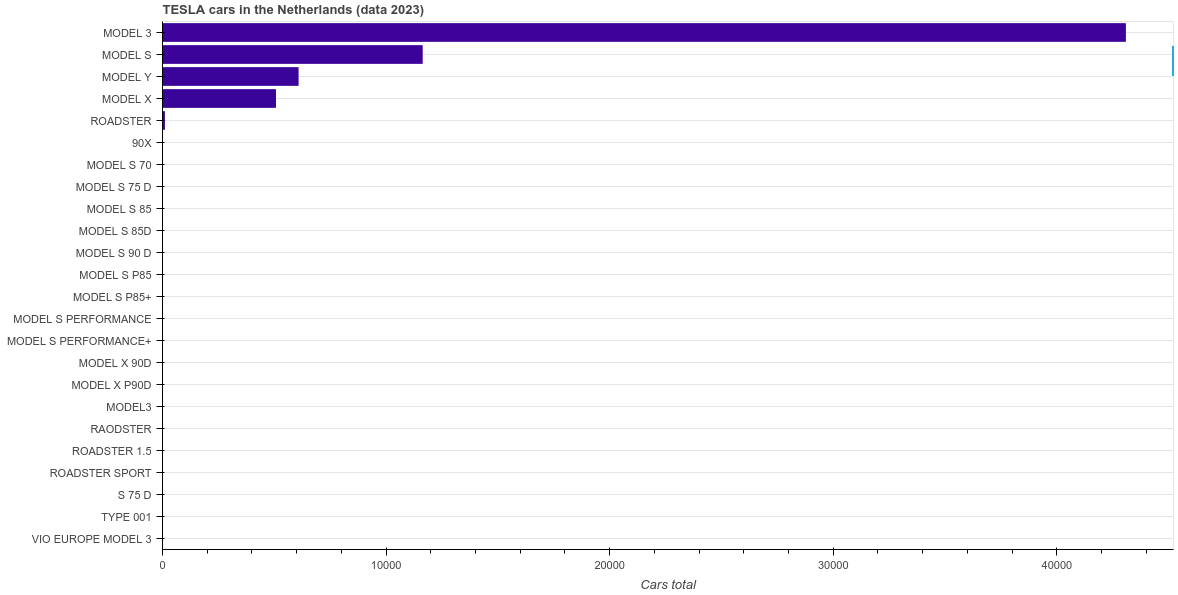Image resolution: width=1178 pixels, height=595 pixels.
Task: Click the 'TYPE 001' label
Action: (126, 517)
